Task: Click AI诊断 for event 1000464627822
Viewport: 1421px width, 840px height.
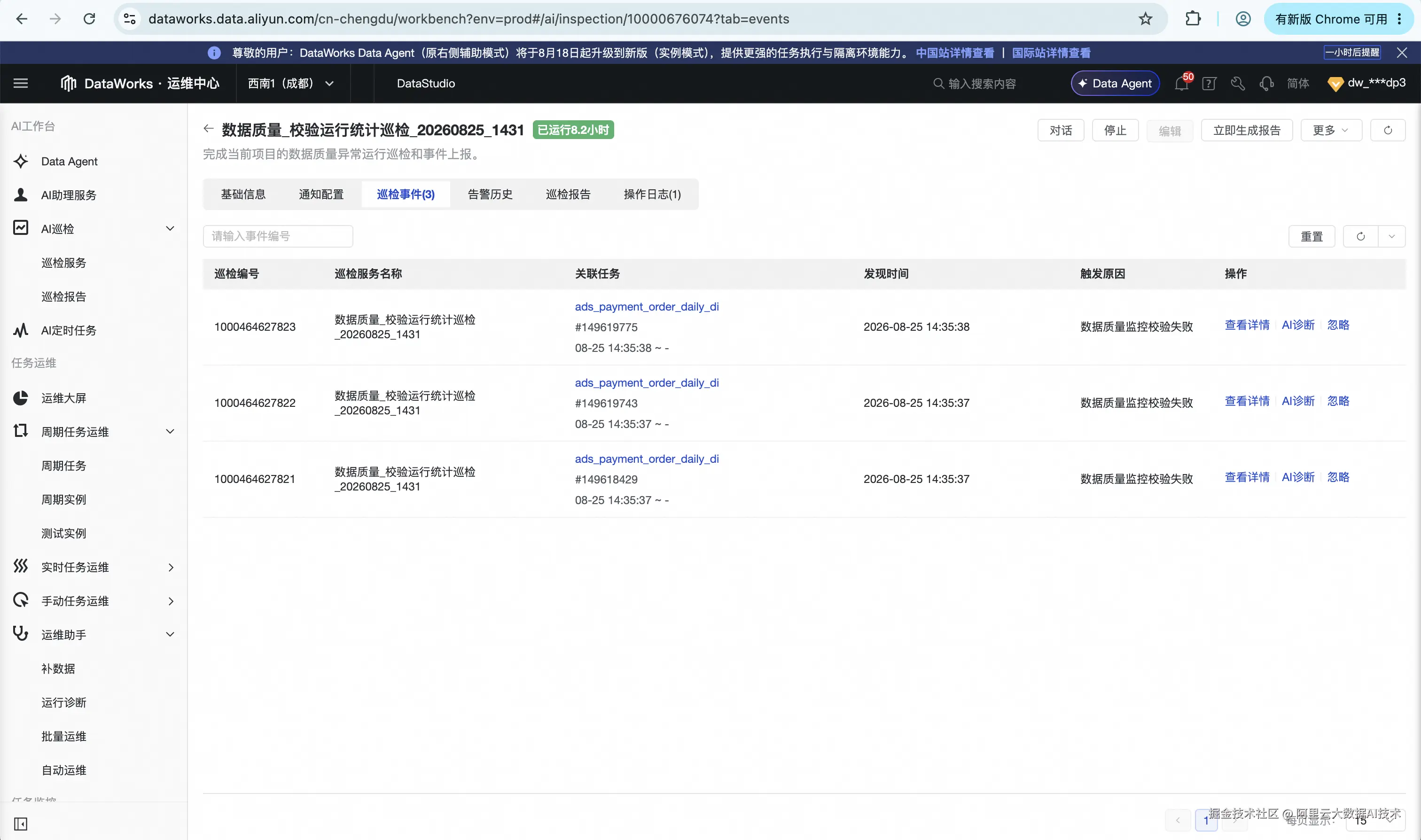Action: click(1297, 401)
